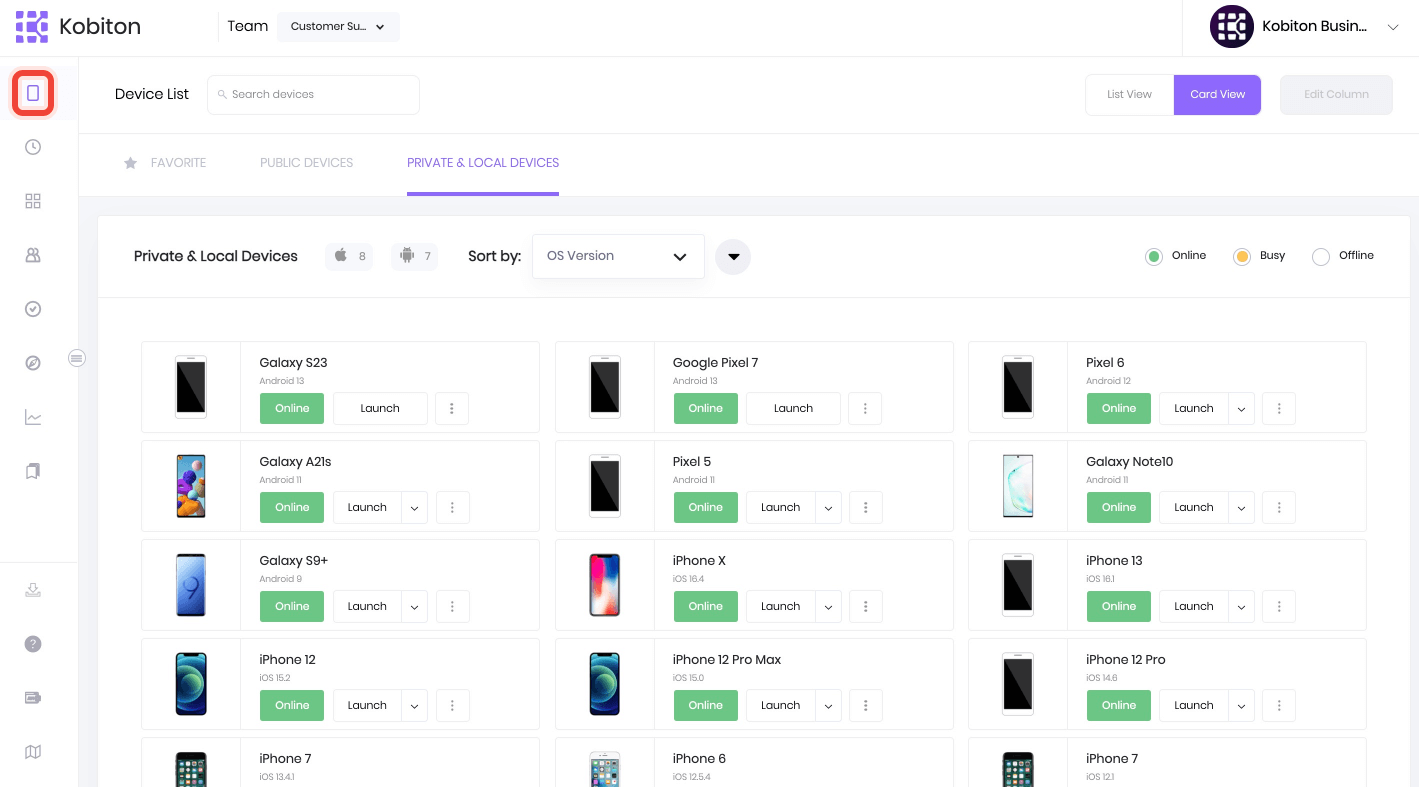Open the map icon in sidebar

[x=33, y=752]
